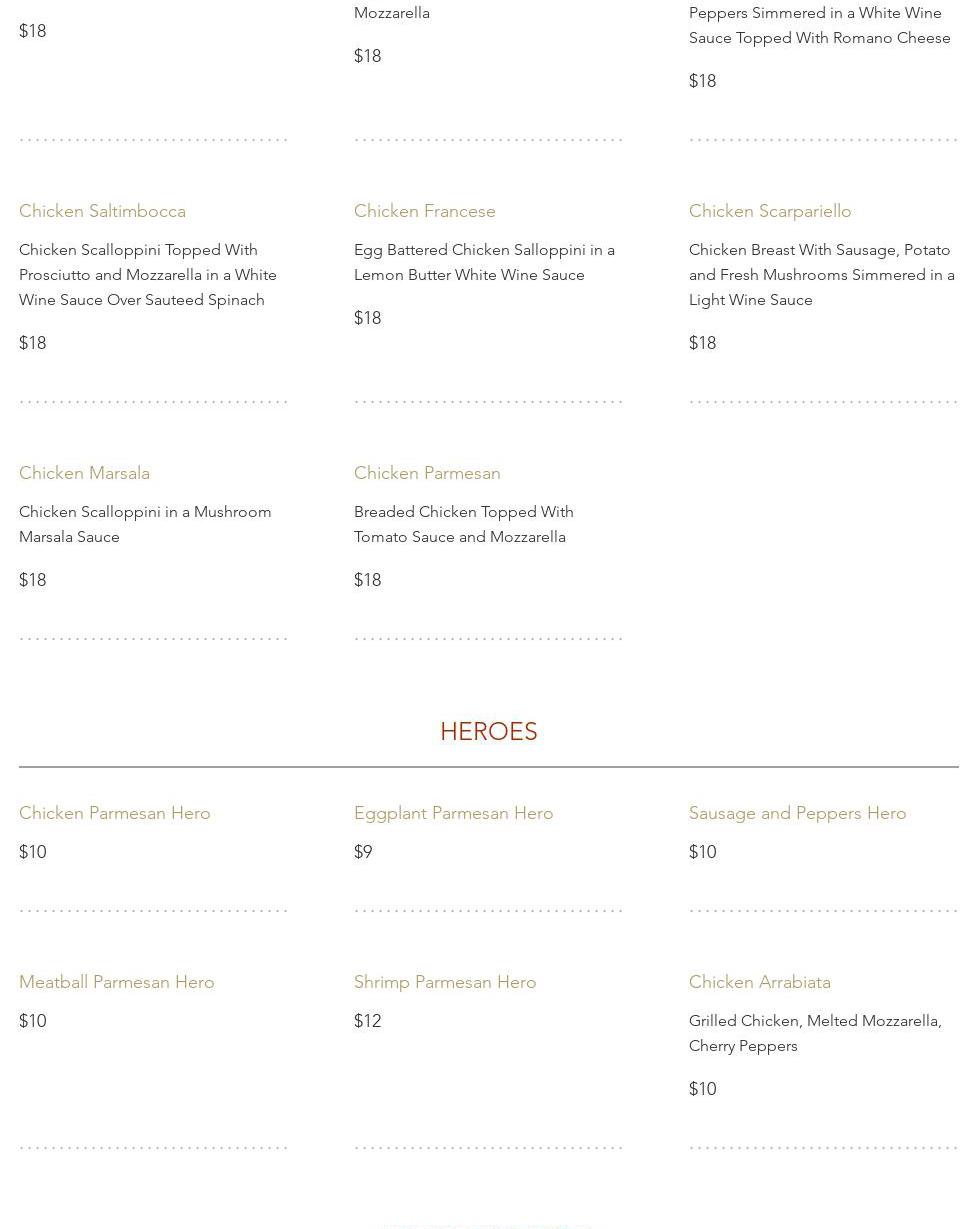The width and height of the screenshot is (979, 1229).
Task: Select the Shrimp Parmesan Hero title
Action: [x=444, y=982]
